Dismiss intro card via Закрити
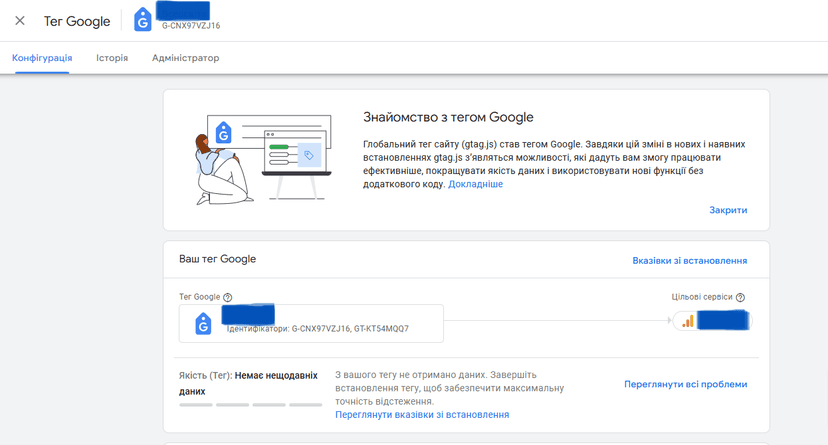Viewport: 828px width, 445px height. click(728, 210)
